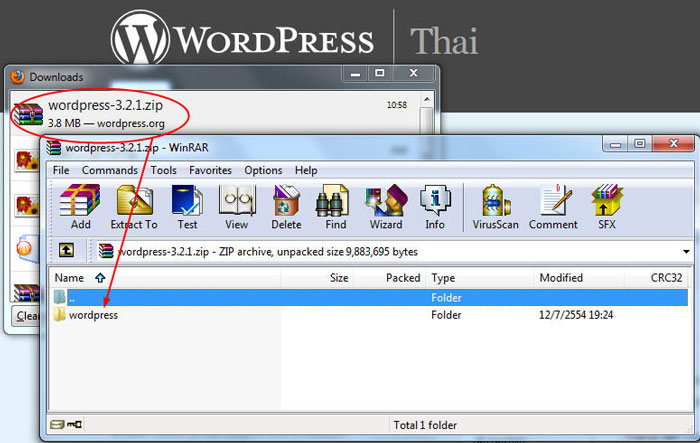This screenshot has width=700, height=443.
Task: Sort the list by Modified column
Action: point(579,278)
